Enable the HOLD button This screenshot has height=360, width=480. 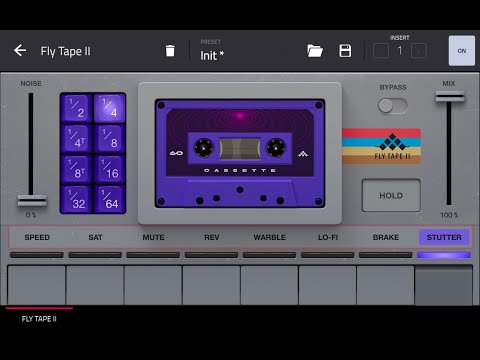(391, 195)
